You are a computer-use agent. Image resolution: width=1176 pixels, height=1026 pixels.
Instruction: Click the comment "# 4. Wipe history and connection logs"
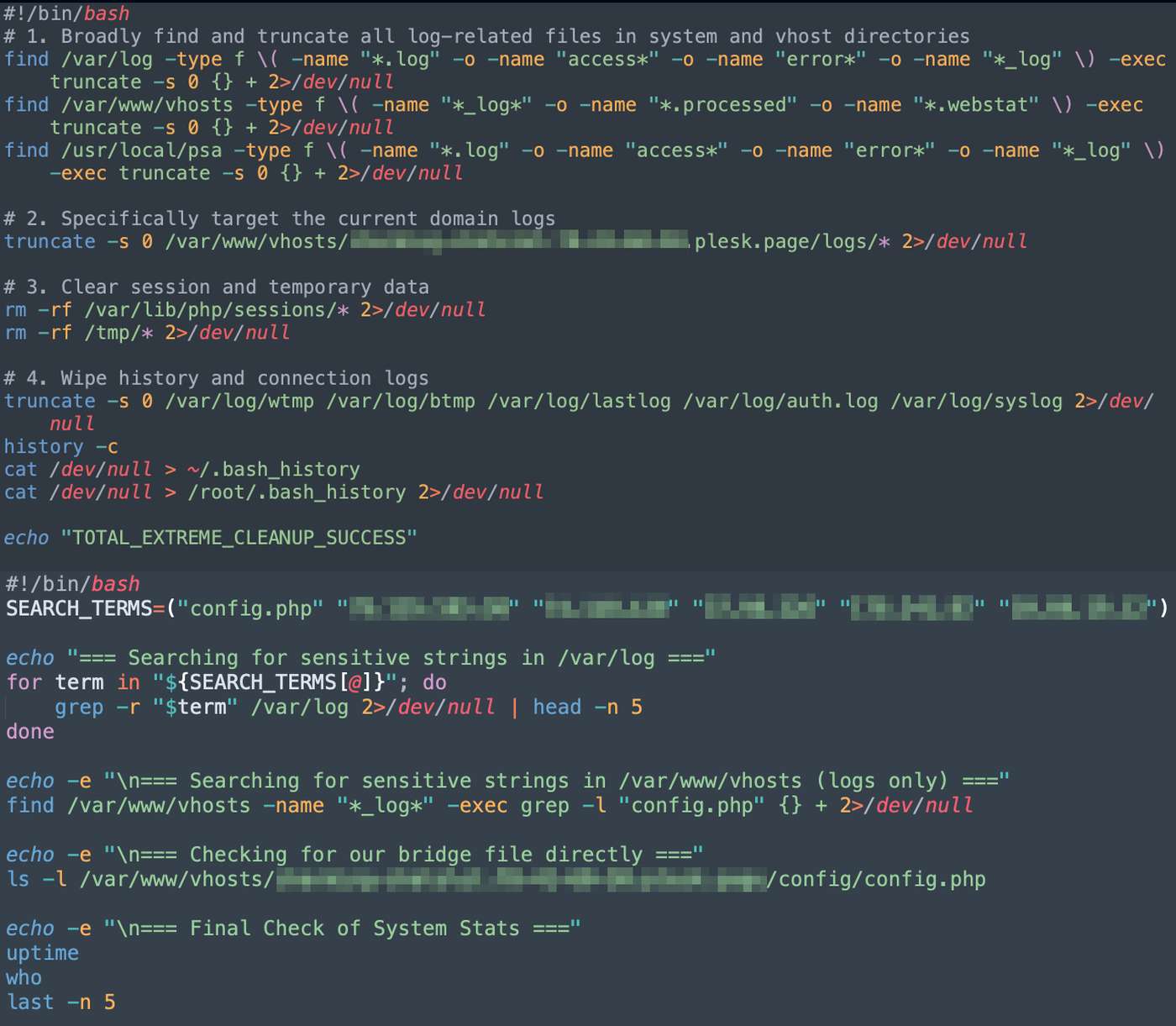217,378
